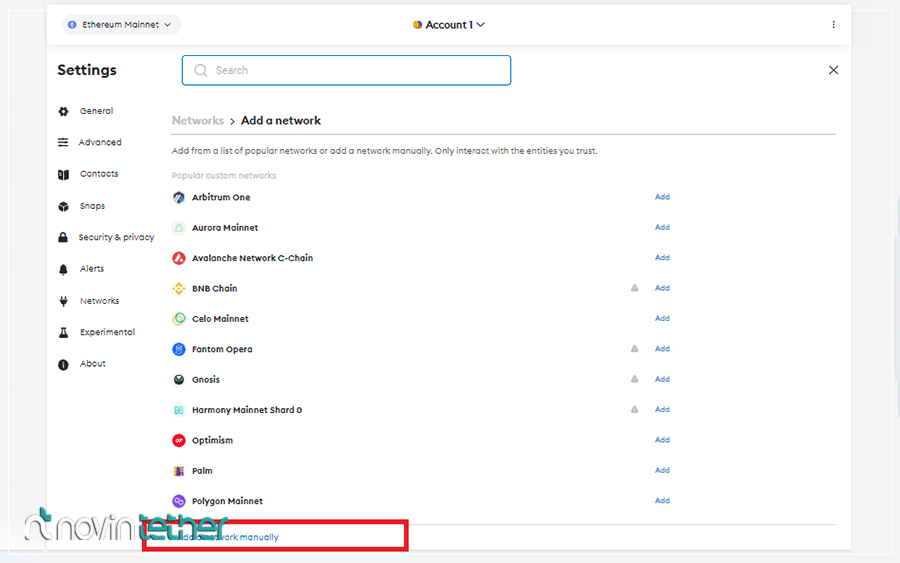Select 'Popular custom networks' label
This screenshot has height=563, width=900.
tap(224, 176)
